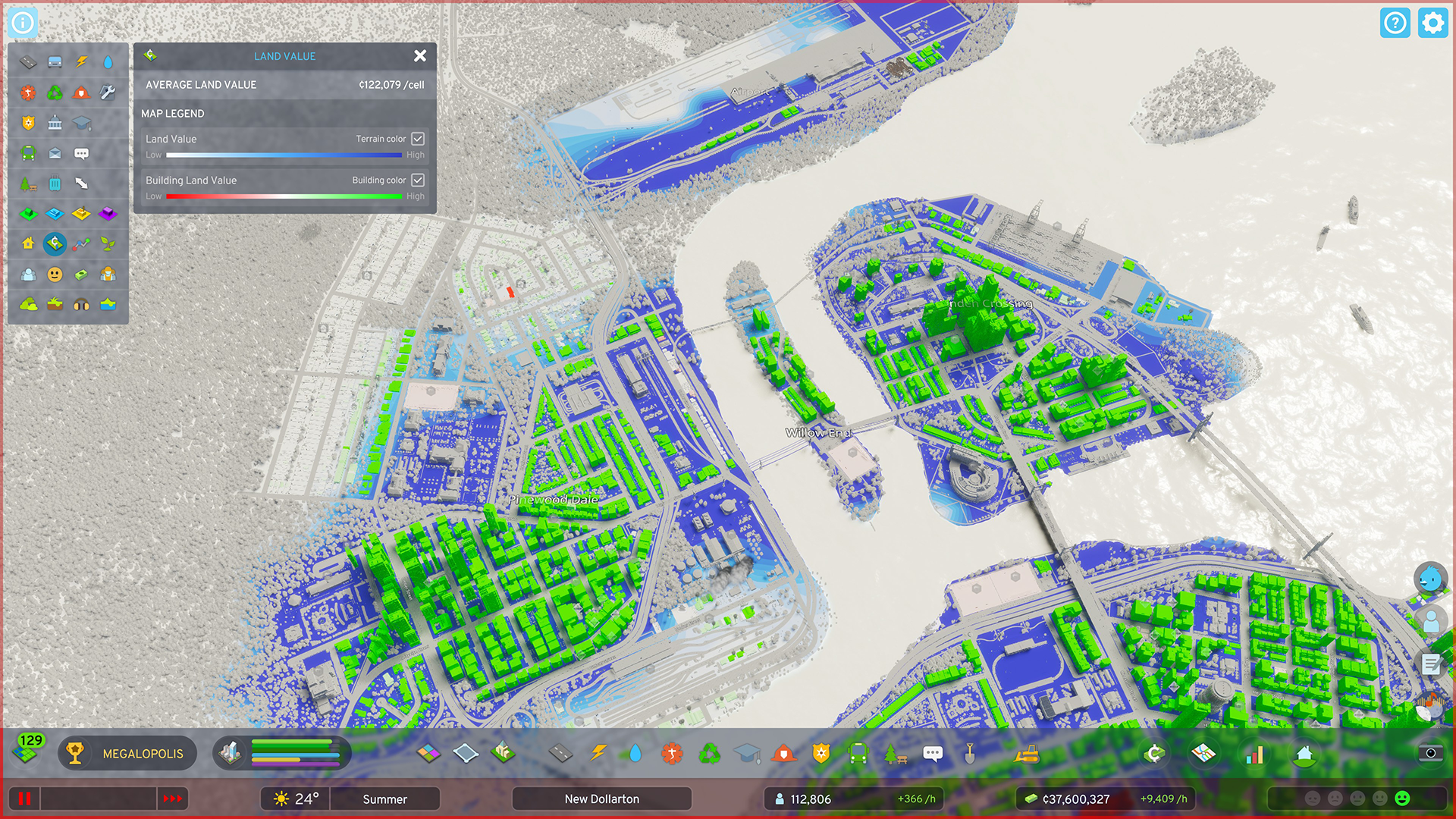Open the Public transport bus infoview
This screenshot has height=819, width=1456.
[x=28, y=153]
